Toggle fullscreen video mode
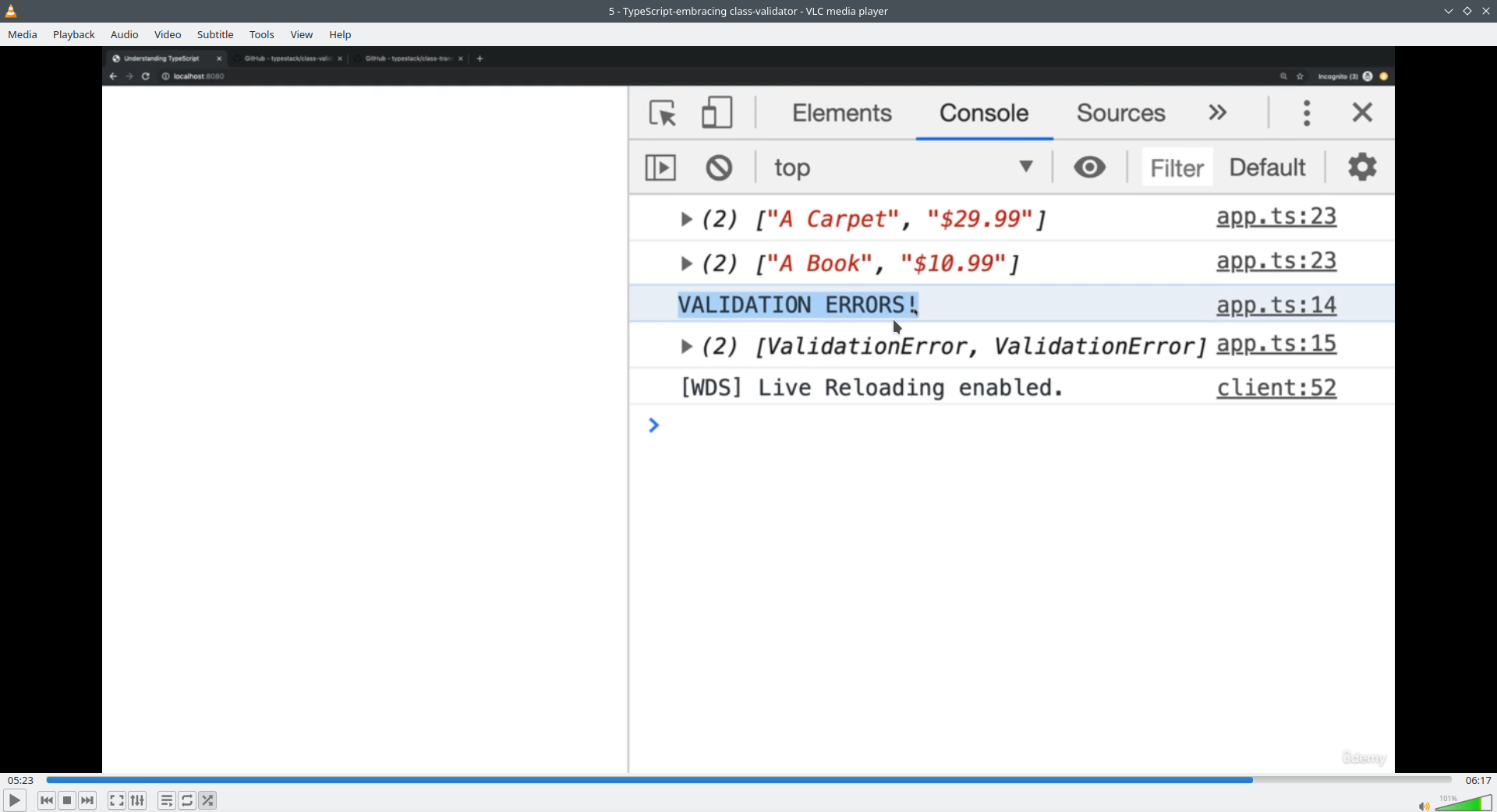This screenshot has height=812, width=1497. pyautogui.click(x=117, y=800)
